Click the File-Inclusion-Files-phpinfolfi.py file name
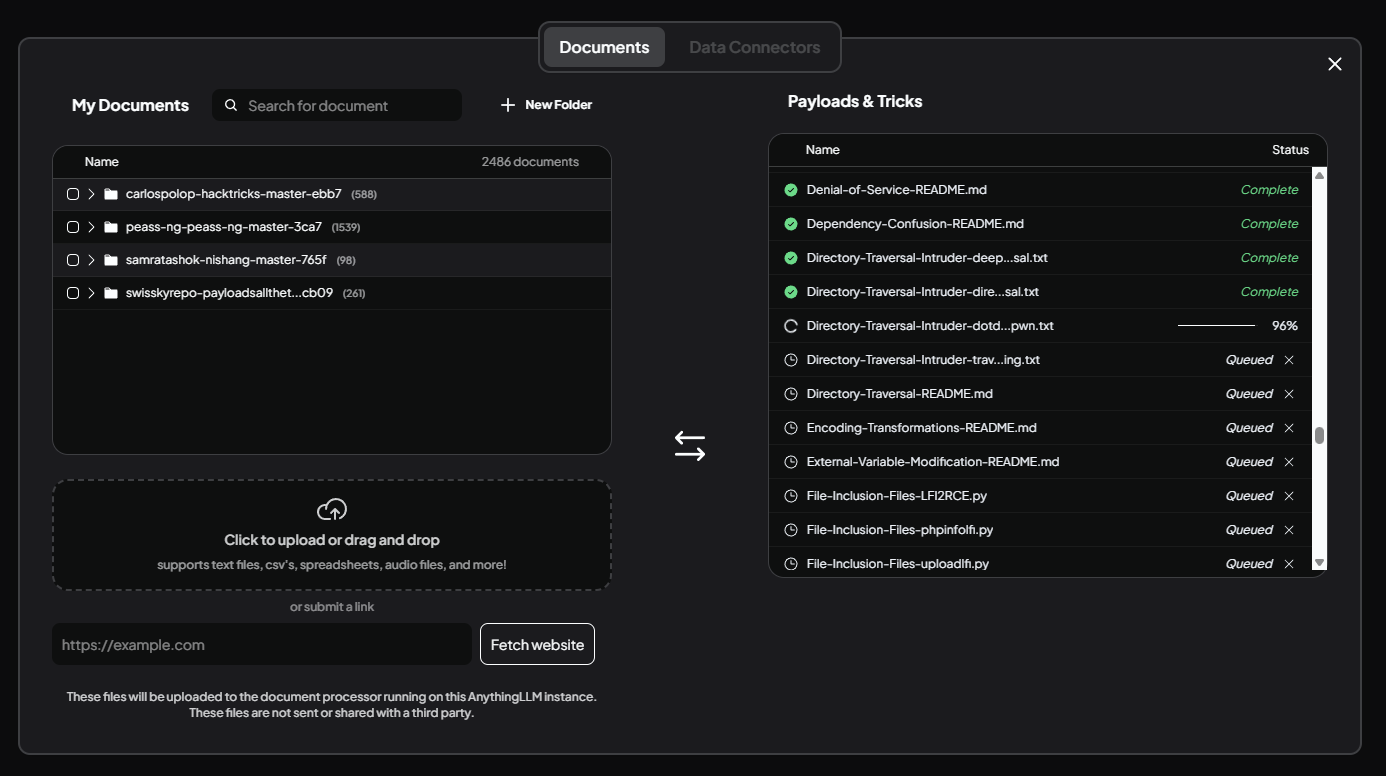This screenshot has height=776, width=1386. 900,530
